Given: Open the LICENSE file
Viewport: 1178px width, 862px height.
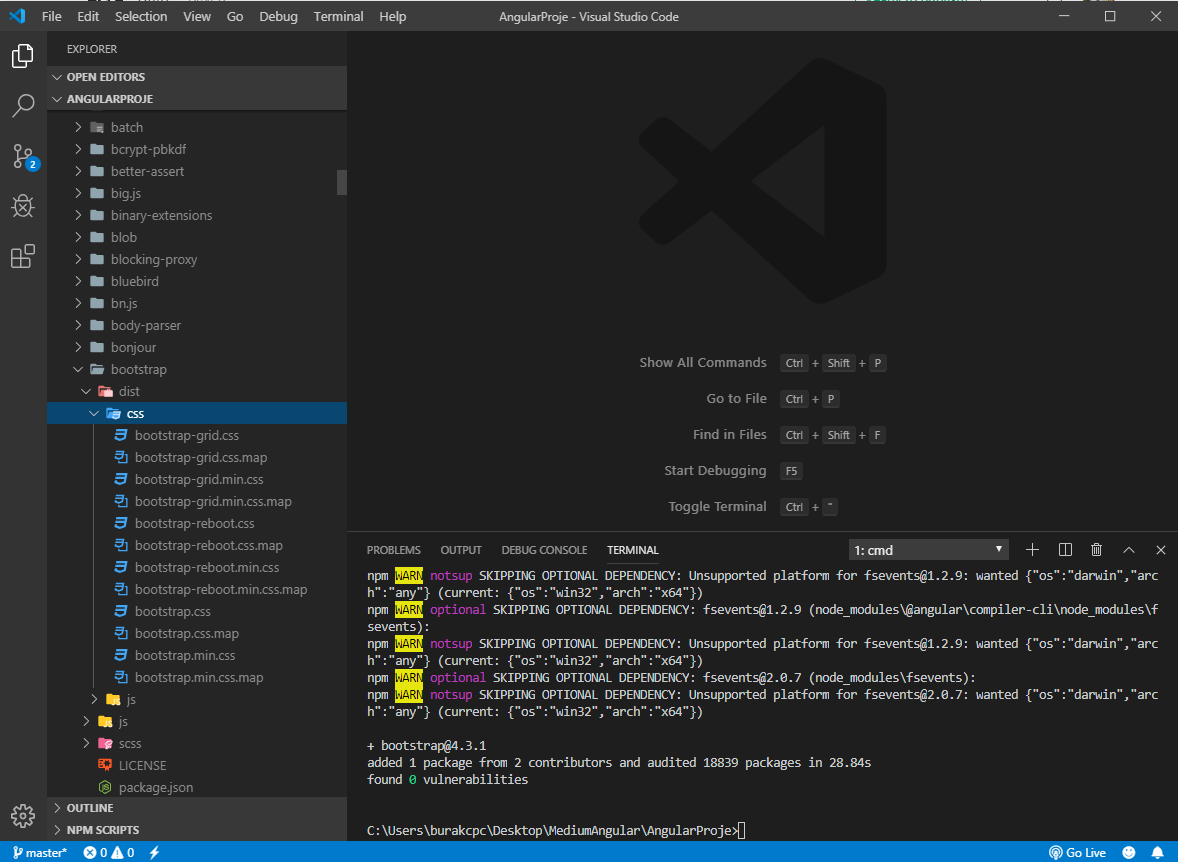Looking at the screenshot, I should 197,765.
